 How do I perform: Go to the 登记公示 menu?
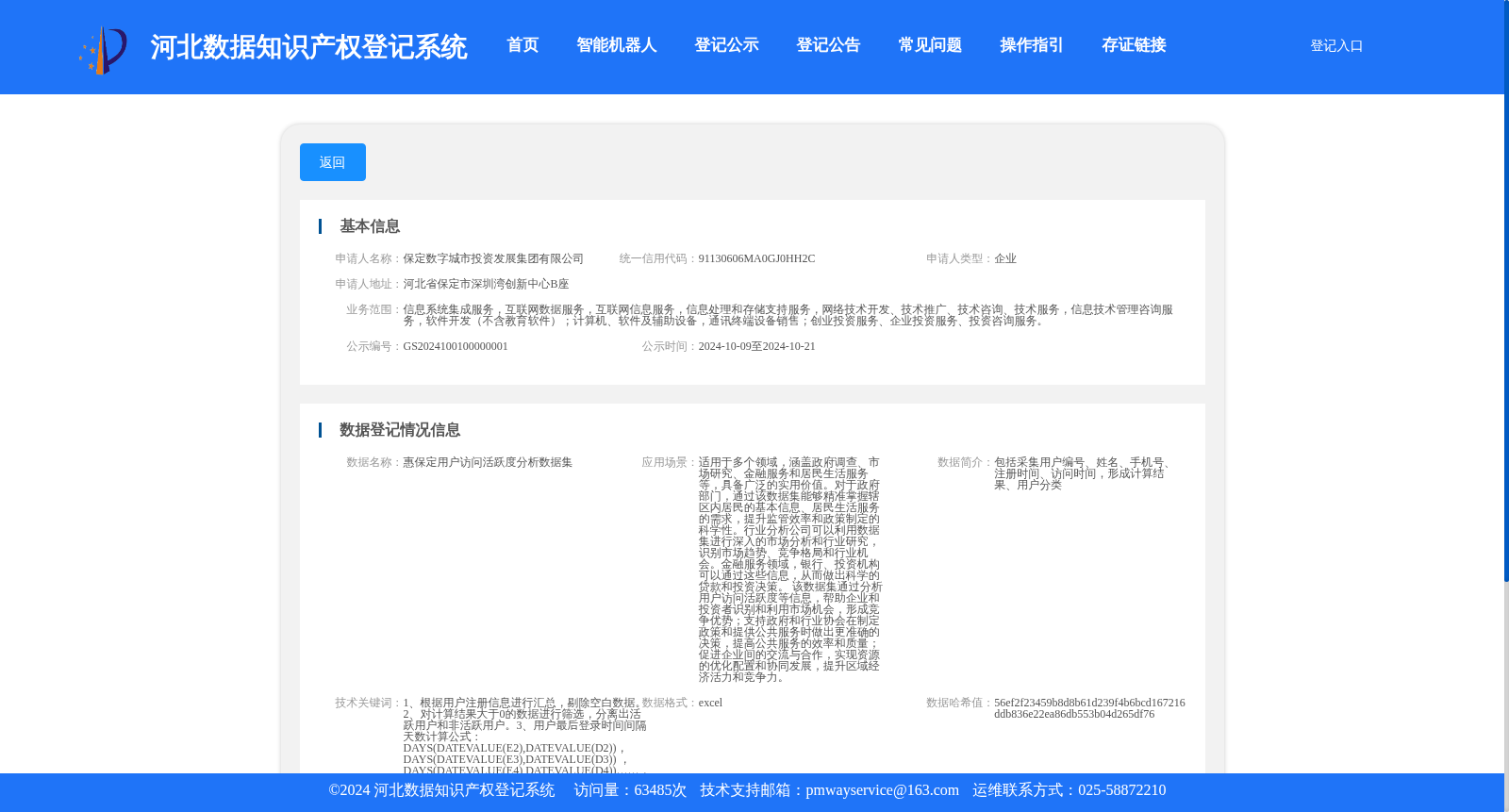tap(726, 45)
